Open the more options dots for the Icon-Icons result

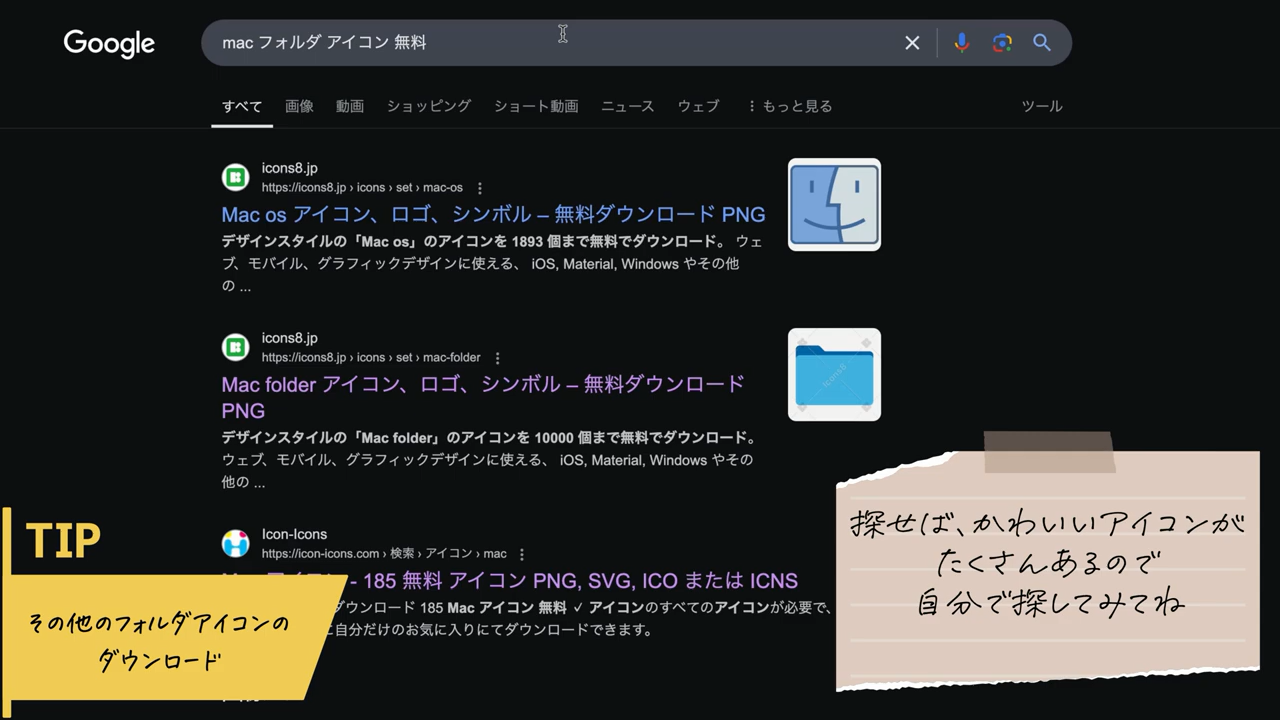[521, 554]
